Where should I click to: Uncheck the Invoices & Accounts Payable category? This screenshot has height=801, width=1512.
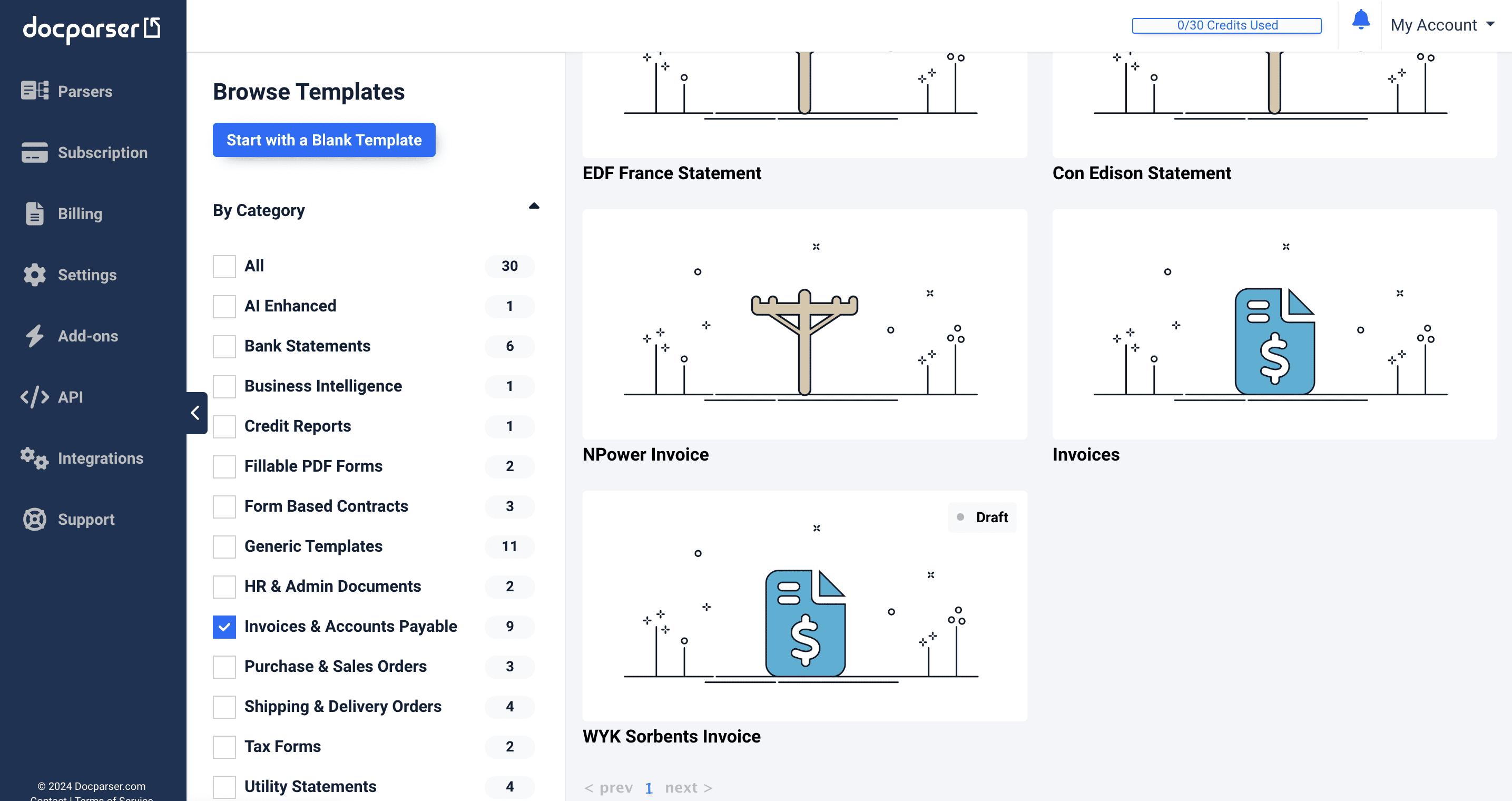click(x=223, y=627)
